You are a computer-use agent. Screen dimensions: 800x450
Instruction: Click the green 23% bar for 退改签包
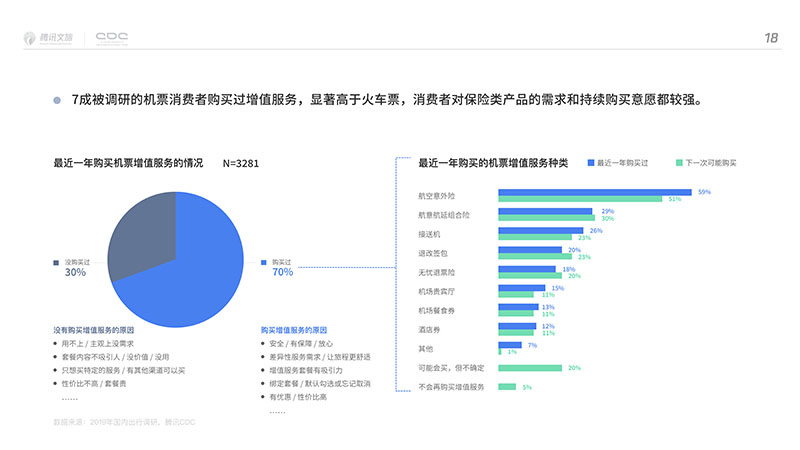click(x=535, y=257)
